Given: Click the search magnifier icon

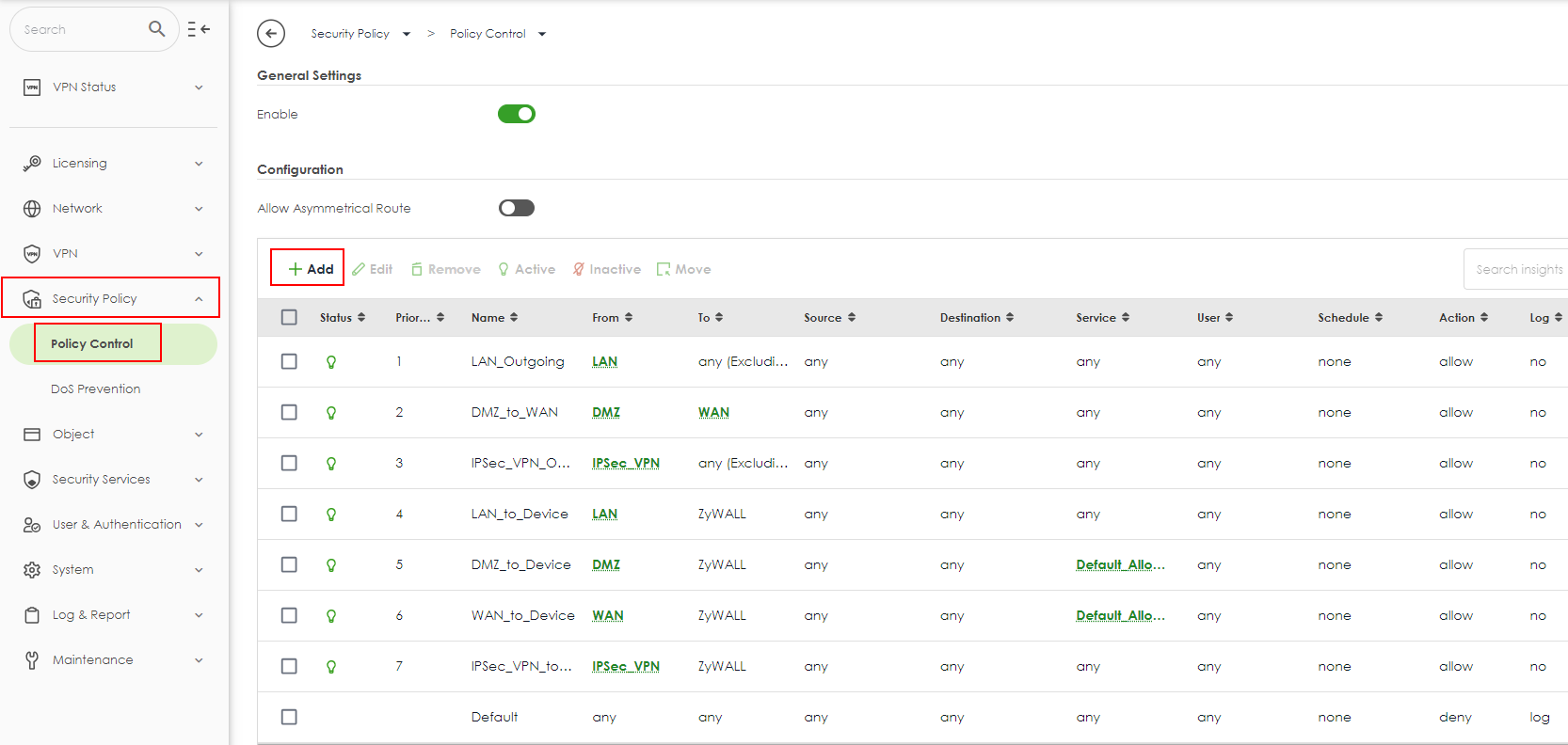Looking at the screenshot, I should click(x=157, y=29).
